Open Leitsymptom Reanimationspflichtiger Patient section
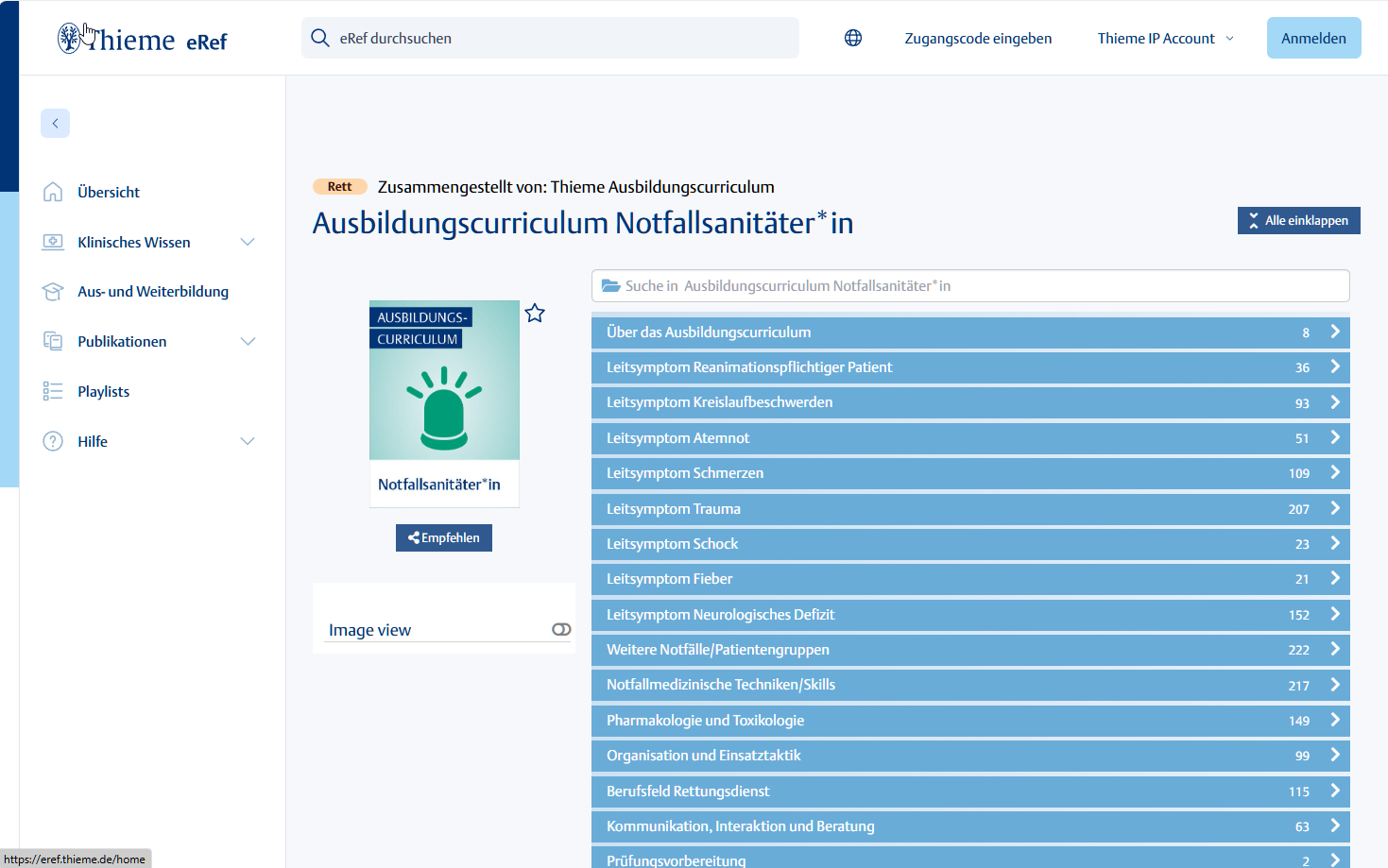The width and height of the screenshot is (1388, 868). click(x=970, y=367)
